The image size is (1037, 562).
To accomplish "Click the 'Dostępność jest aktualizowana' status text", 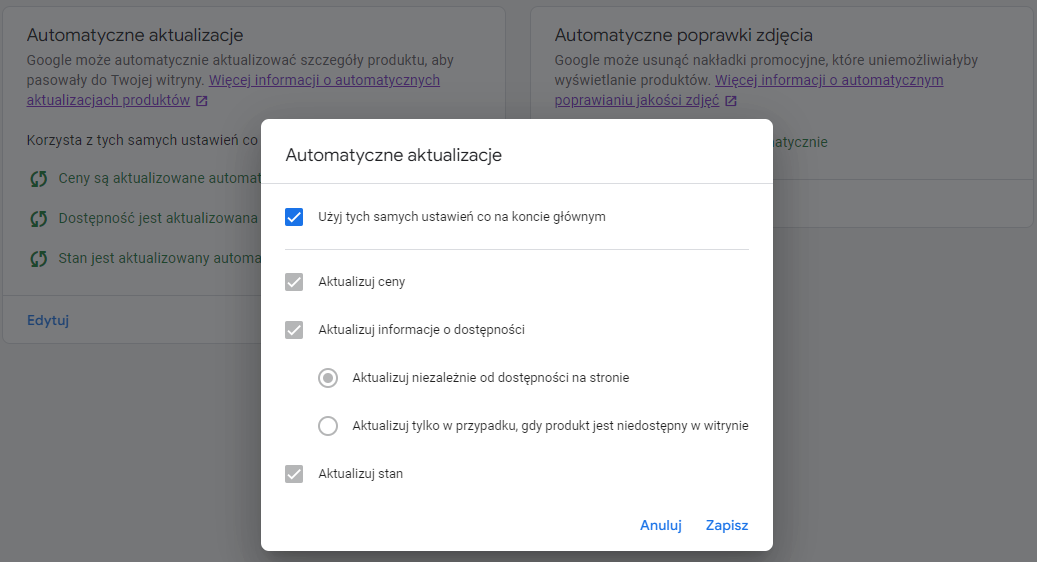I will [x=159, y=218].
